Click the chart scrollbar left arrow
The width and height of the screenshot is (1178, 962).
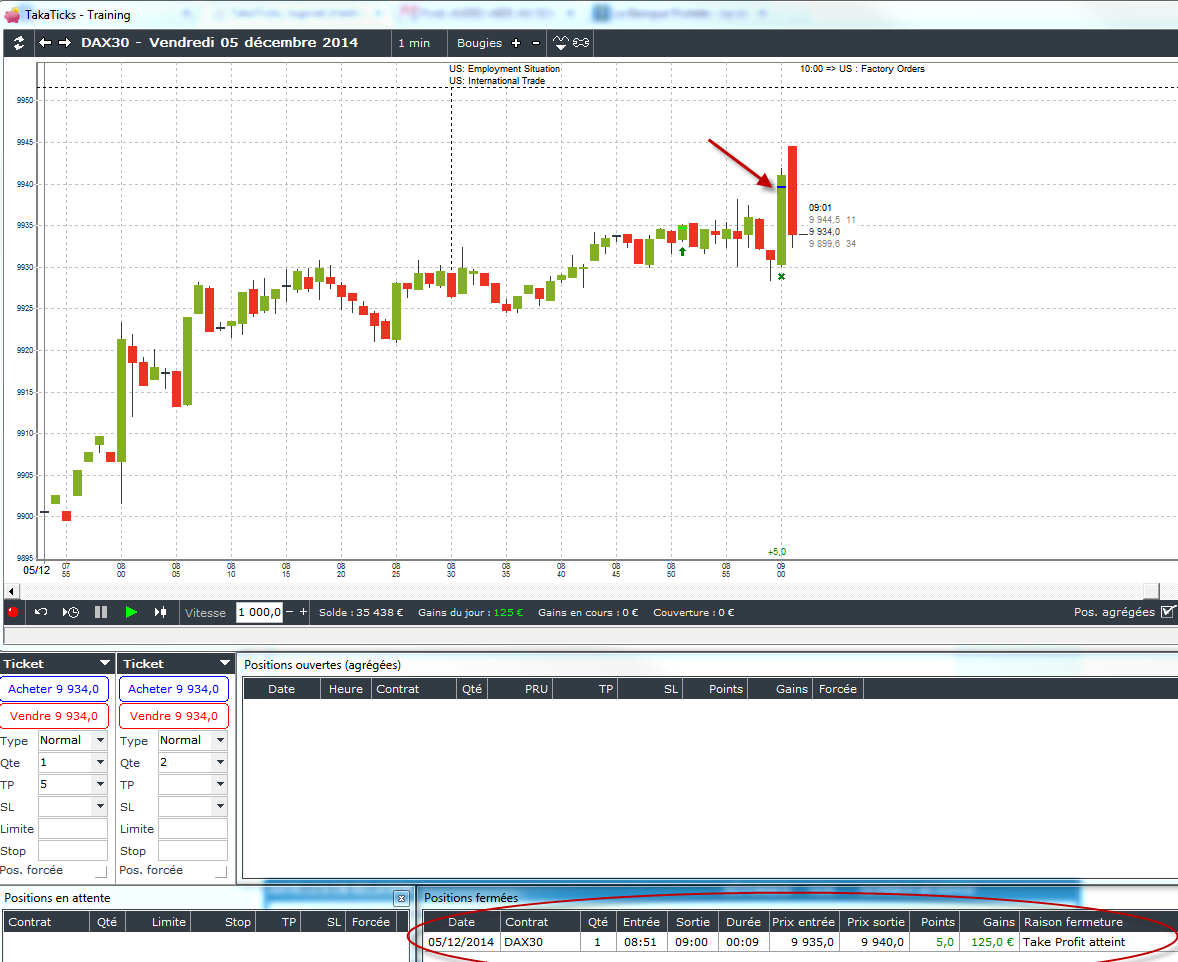pos(11,591)
